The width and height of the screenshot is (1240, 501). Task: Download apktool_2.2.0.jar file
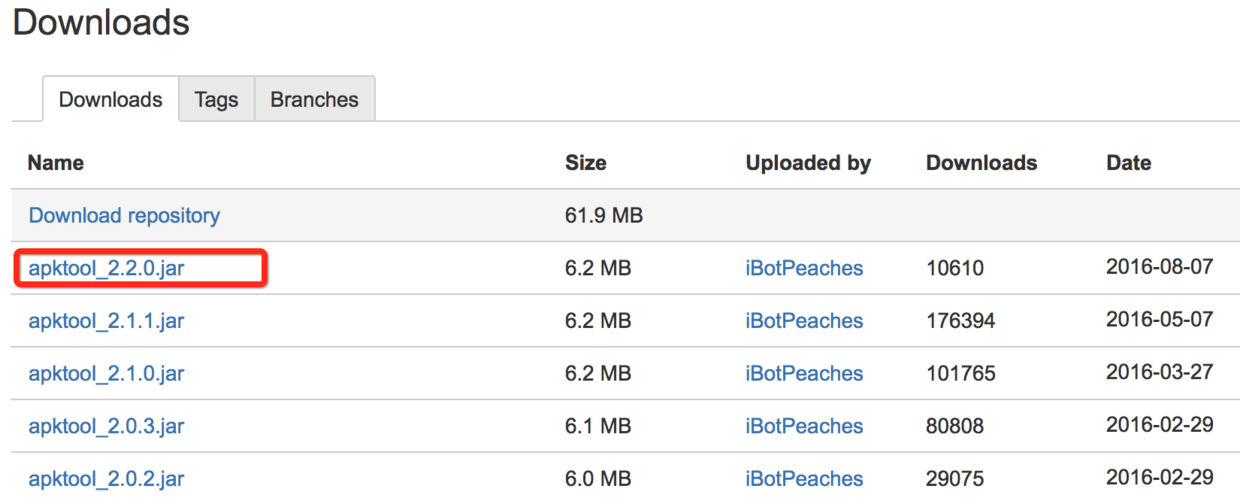coord(106,268)
